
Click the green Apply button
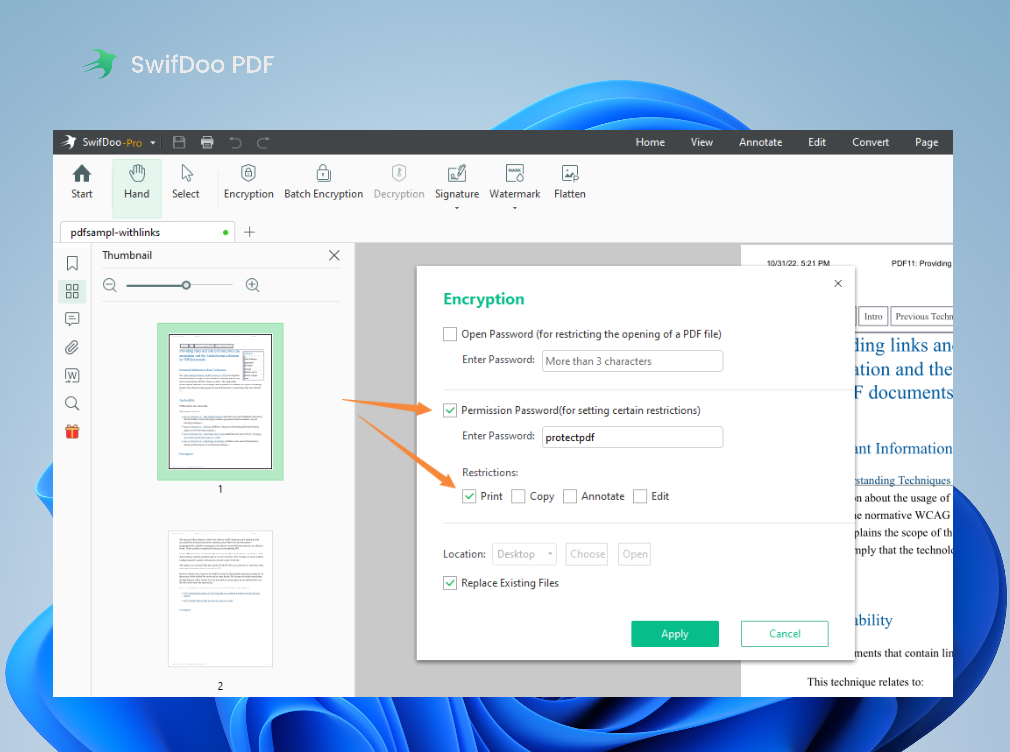pyautogui.click(x=674, y=634)
